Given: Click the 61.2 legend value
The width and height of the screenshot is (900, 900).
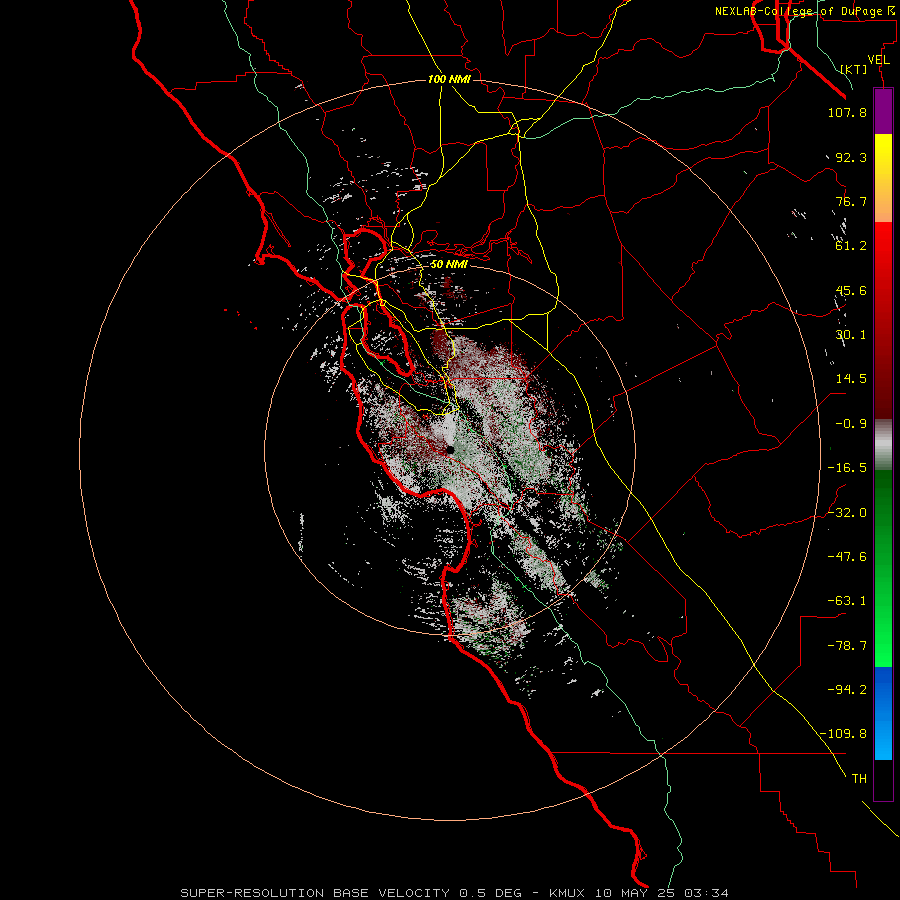Looking at the screenshot, I should pyautogui.click(x=851, y=246).
